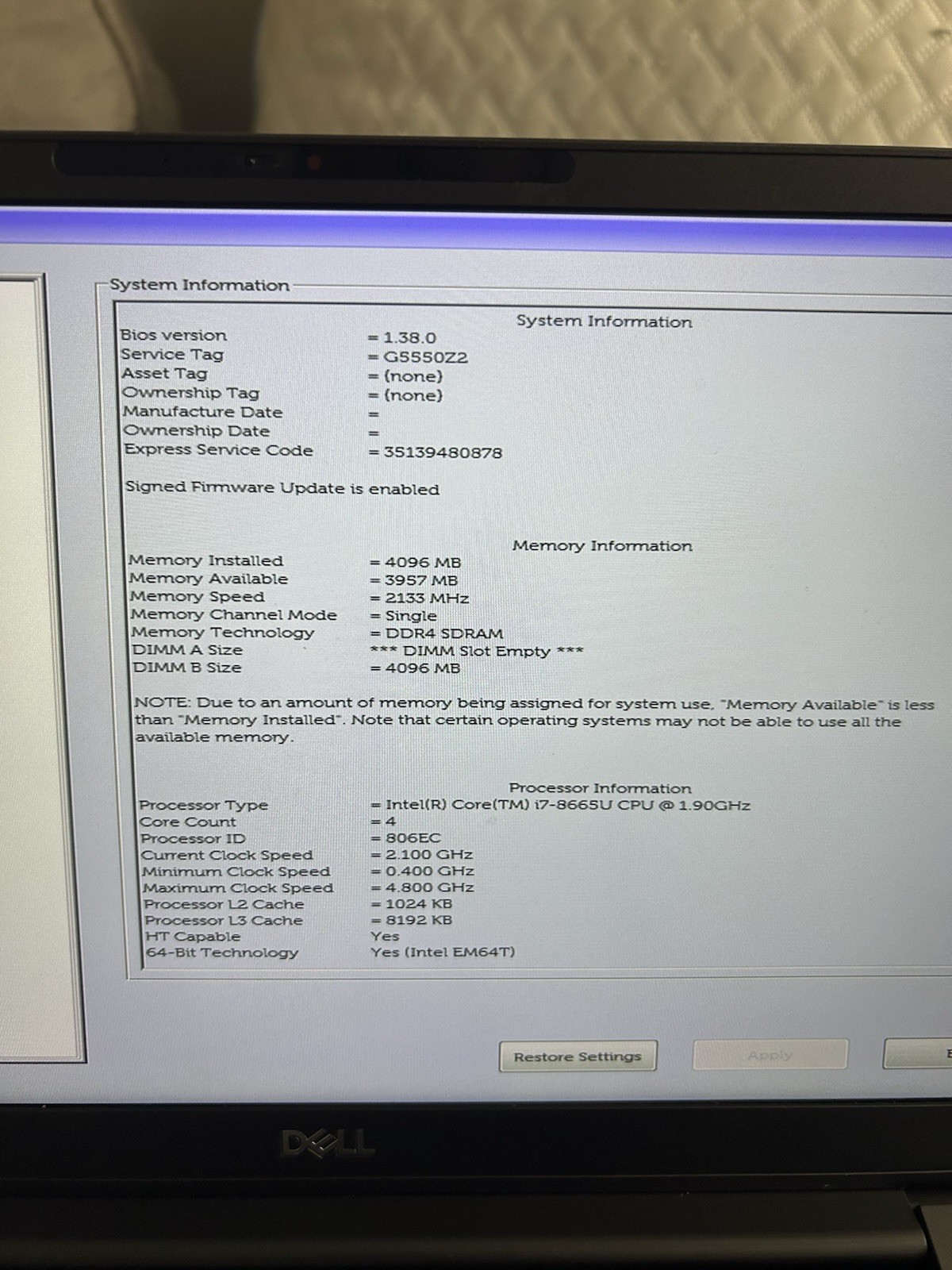Image resolution: width=952 pixels, height=1270 pixels.
Task: Click the memory NOTE paragraph
Action: 534,720
